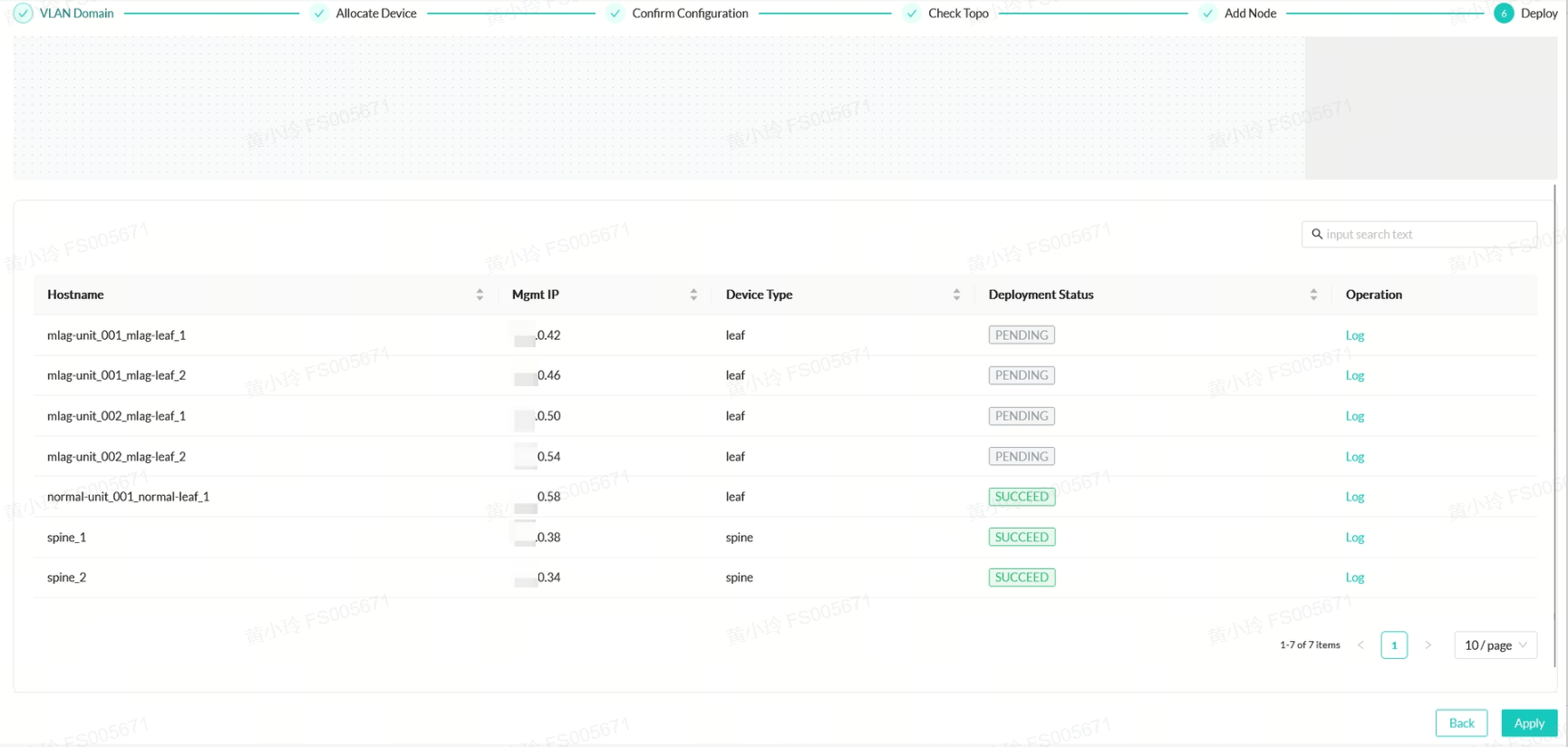Screen dimensions: 1568x747
Task: Open the 10 / page size dropdown
Action: click(x=1495, y=645)
